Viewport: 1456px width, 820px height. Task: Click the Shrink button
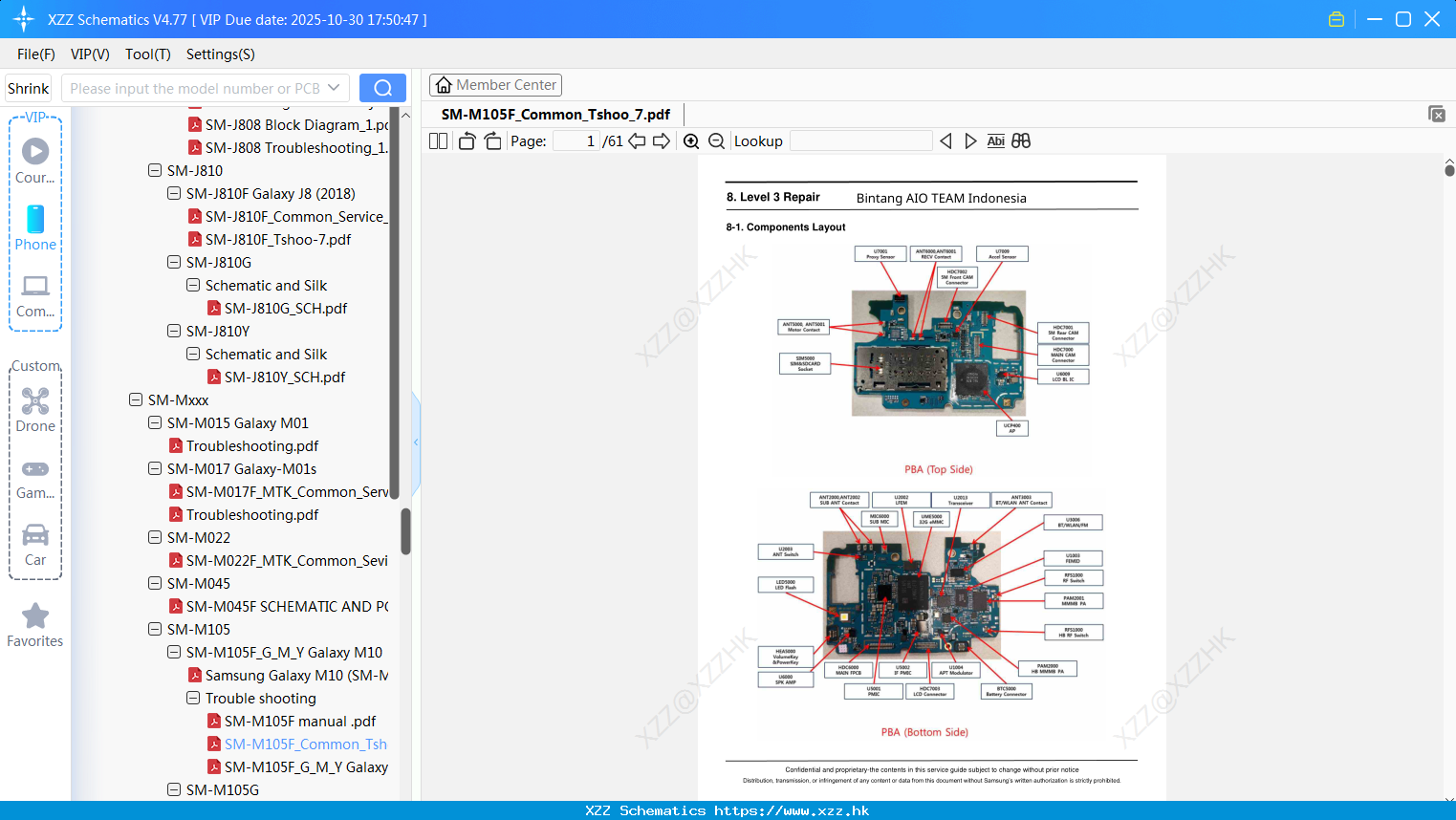pos(28,88)
